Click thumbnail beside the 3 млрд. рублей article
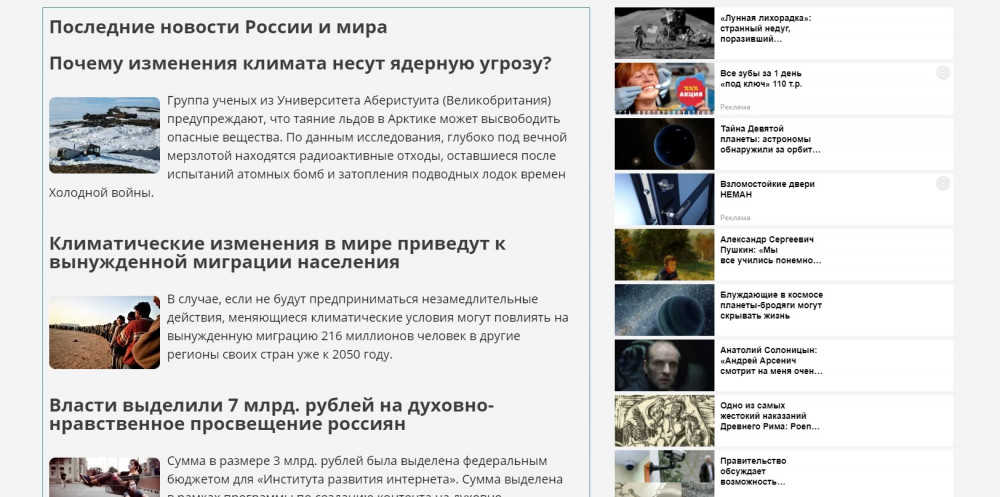 (105, 477)
